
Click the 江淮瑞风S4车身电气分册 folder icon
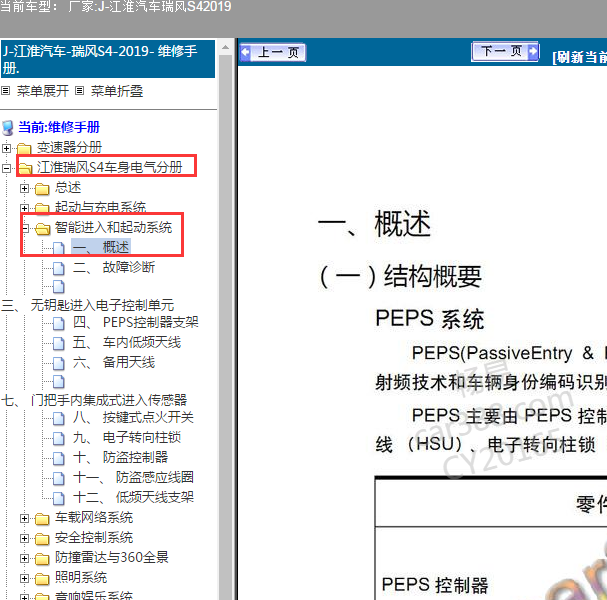click(26, 168)
